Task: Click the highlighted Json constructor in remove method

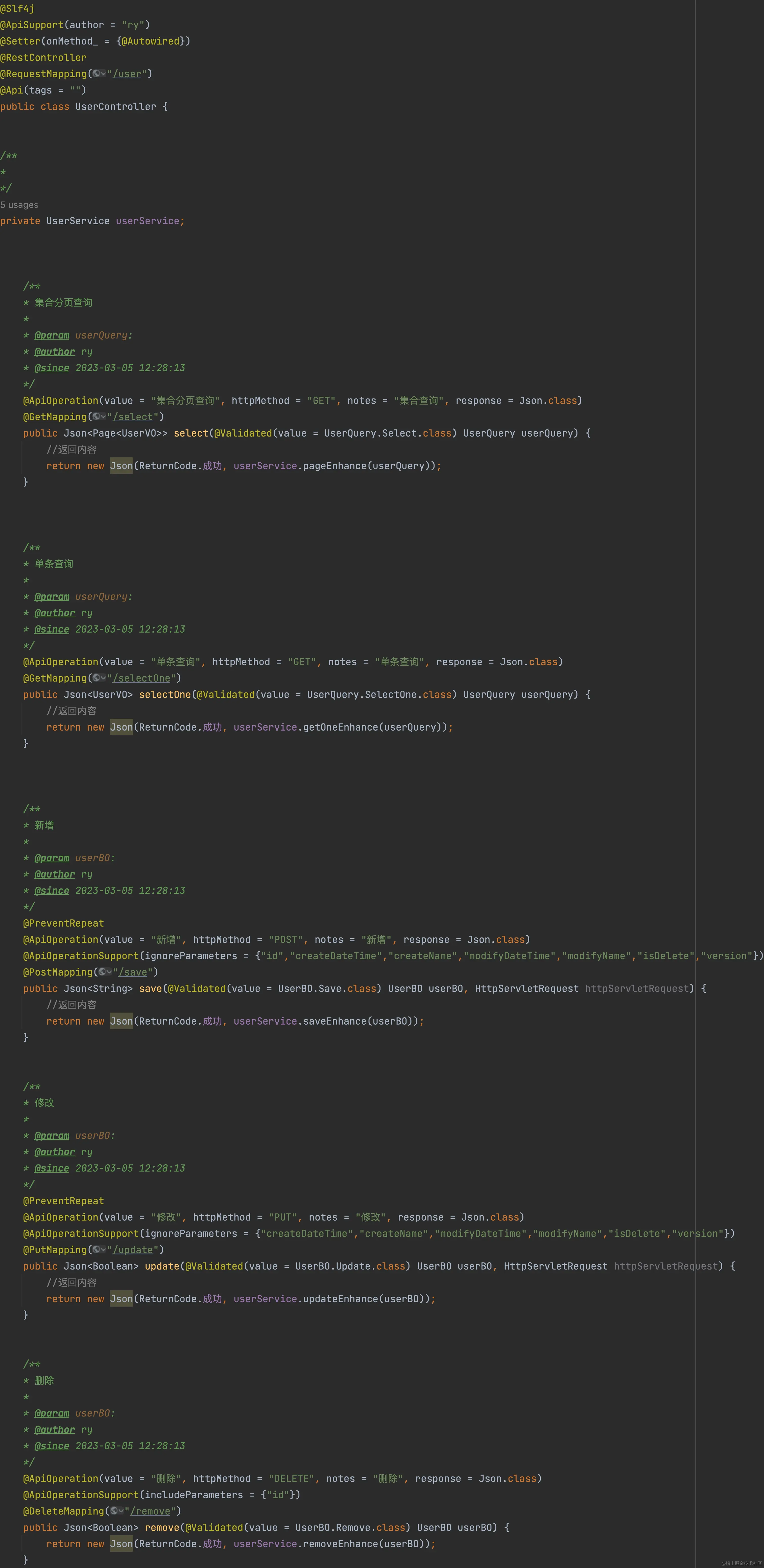Action: tap(121, 1544)
